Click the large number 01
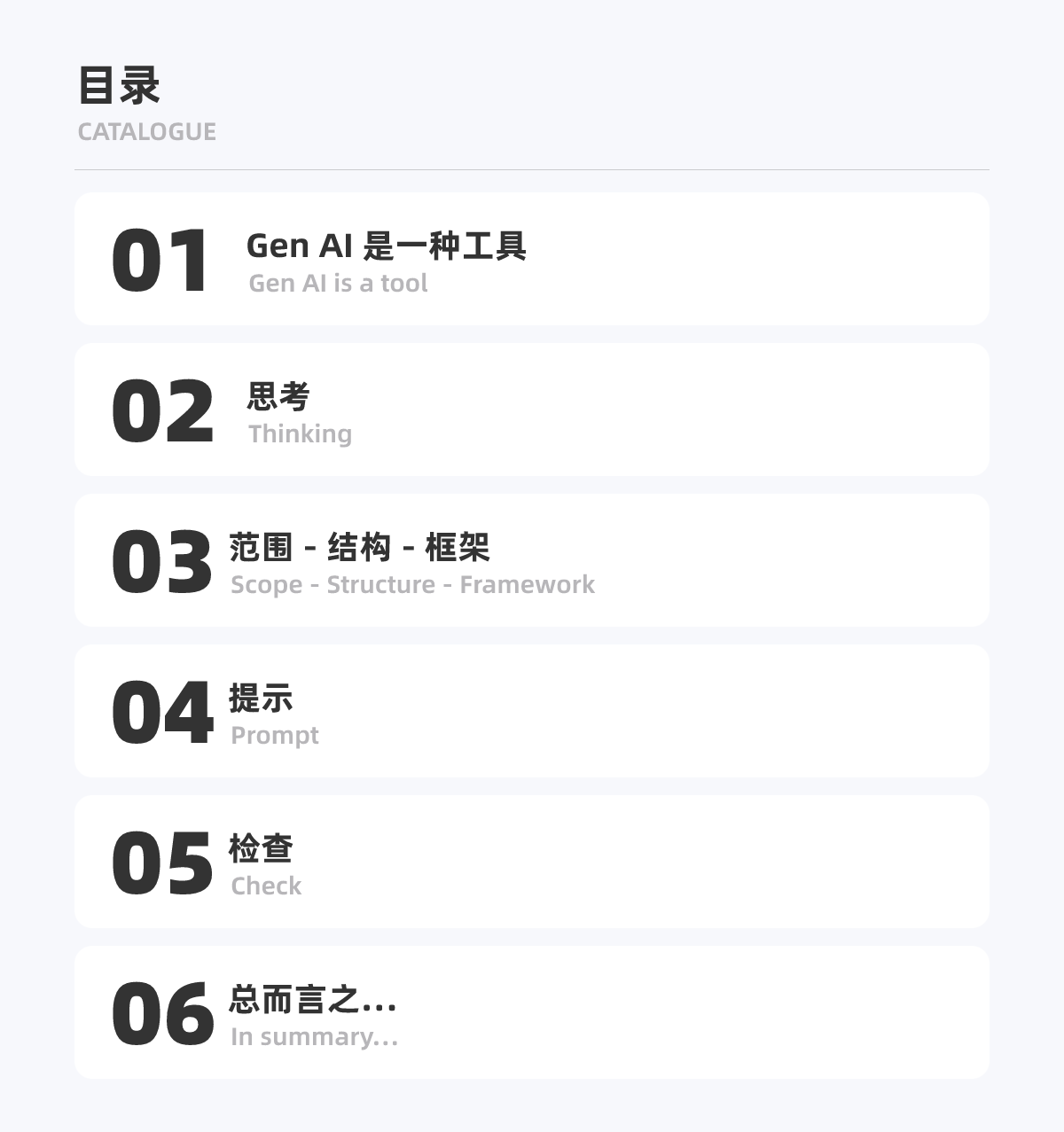Screen dimensions: 1064x1132 click(160, 261)
